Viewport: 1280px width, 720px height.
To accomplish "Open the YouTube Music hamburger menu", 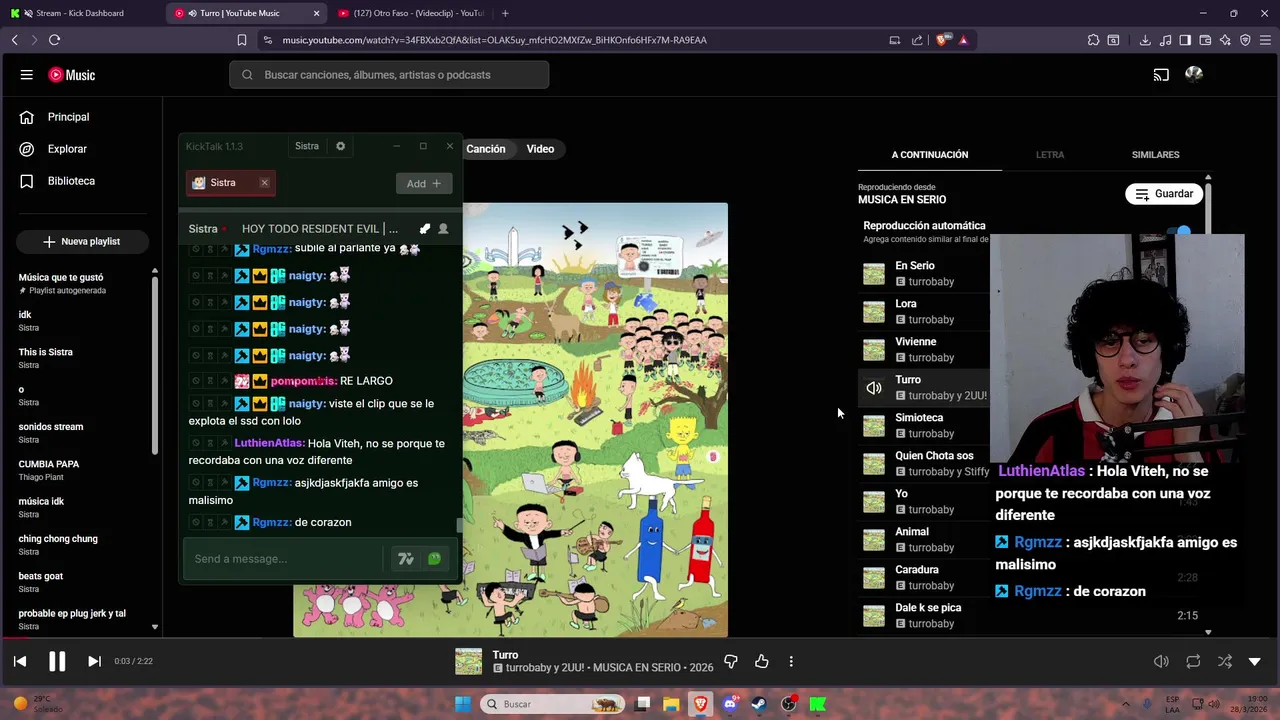I will point(27,75).
